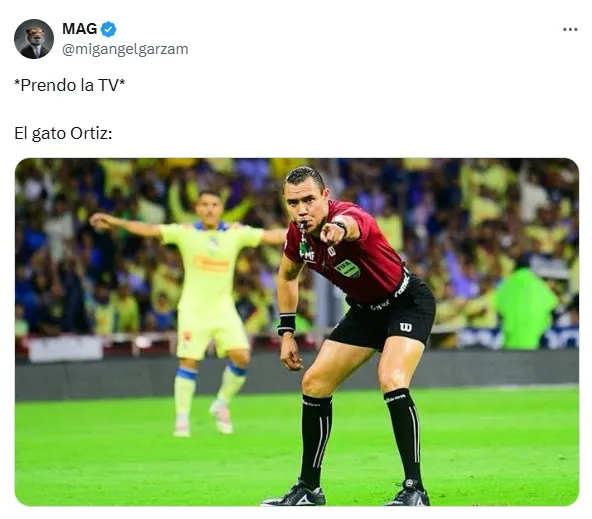592x519 pixels.
Task: Click the referee's whistle in the photo
Action: click(x=303, y=226)
